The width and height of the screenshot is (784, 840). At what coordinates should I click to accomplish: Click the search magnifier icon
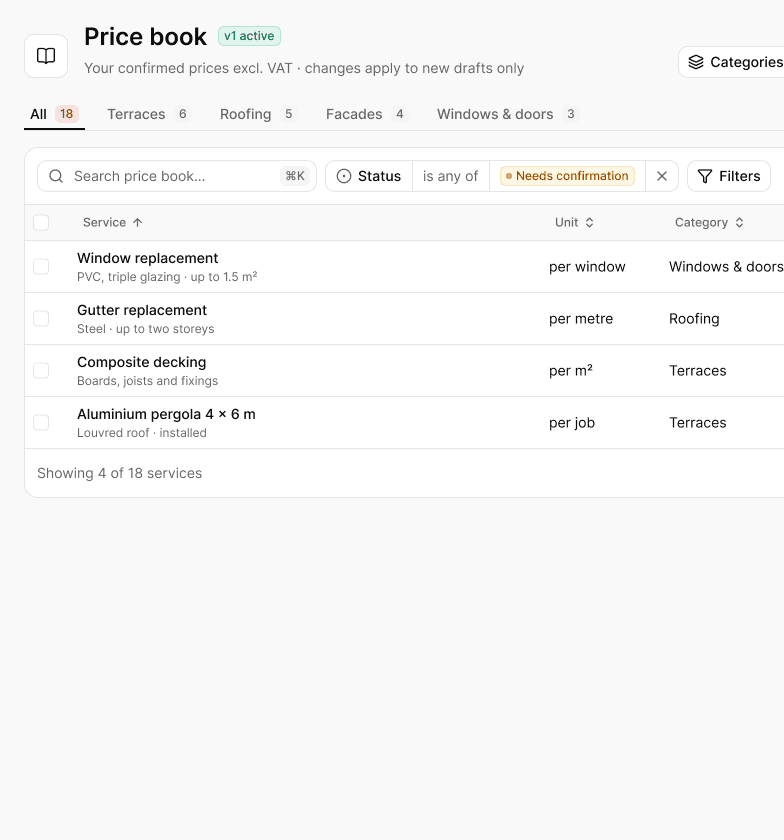[x=56, y=176]
